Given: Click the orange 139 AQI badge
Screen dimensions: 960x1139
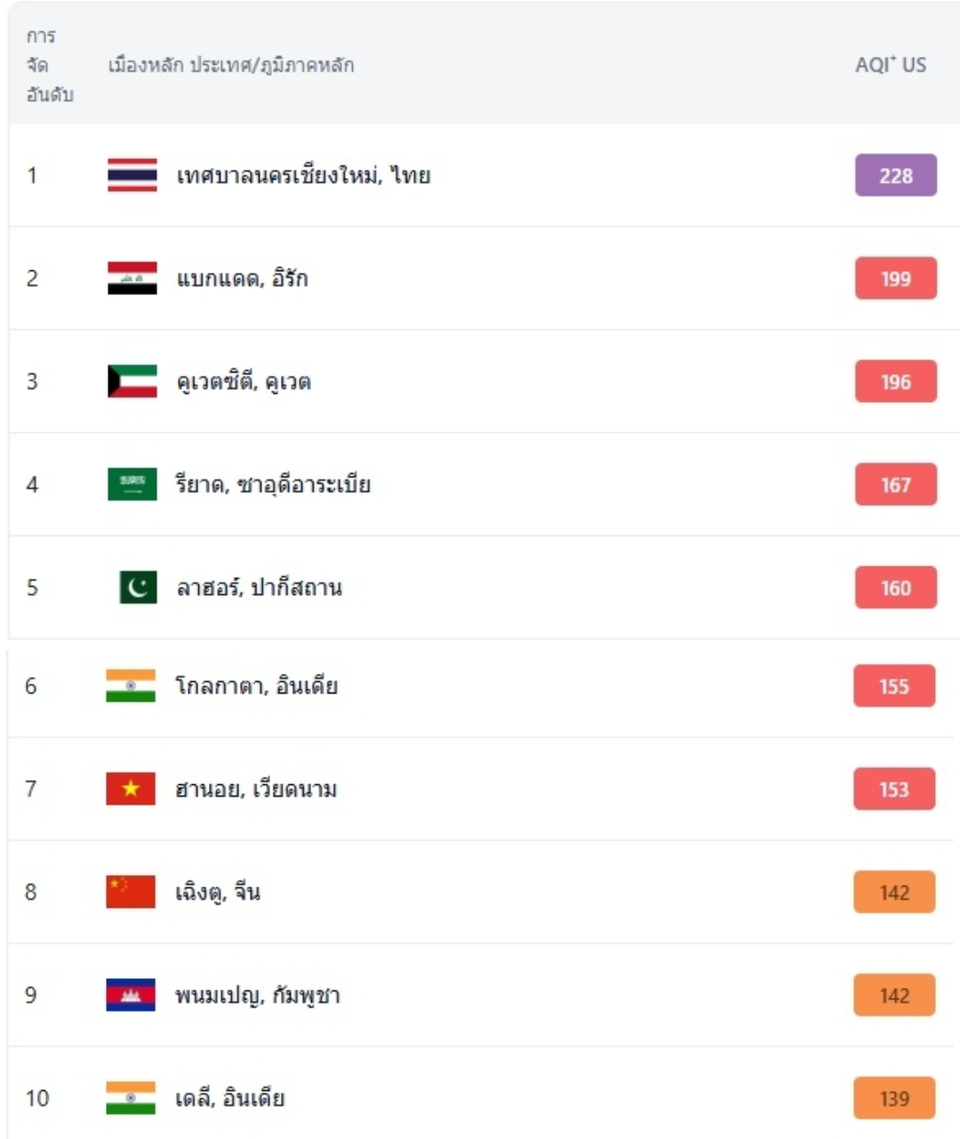Looking at the screenshot, I should pyautogui.click(x=894, y=1098).
